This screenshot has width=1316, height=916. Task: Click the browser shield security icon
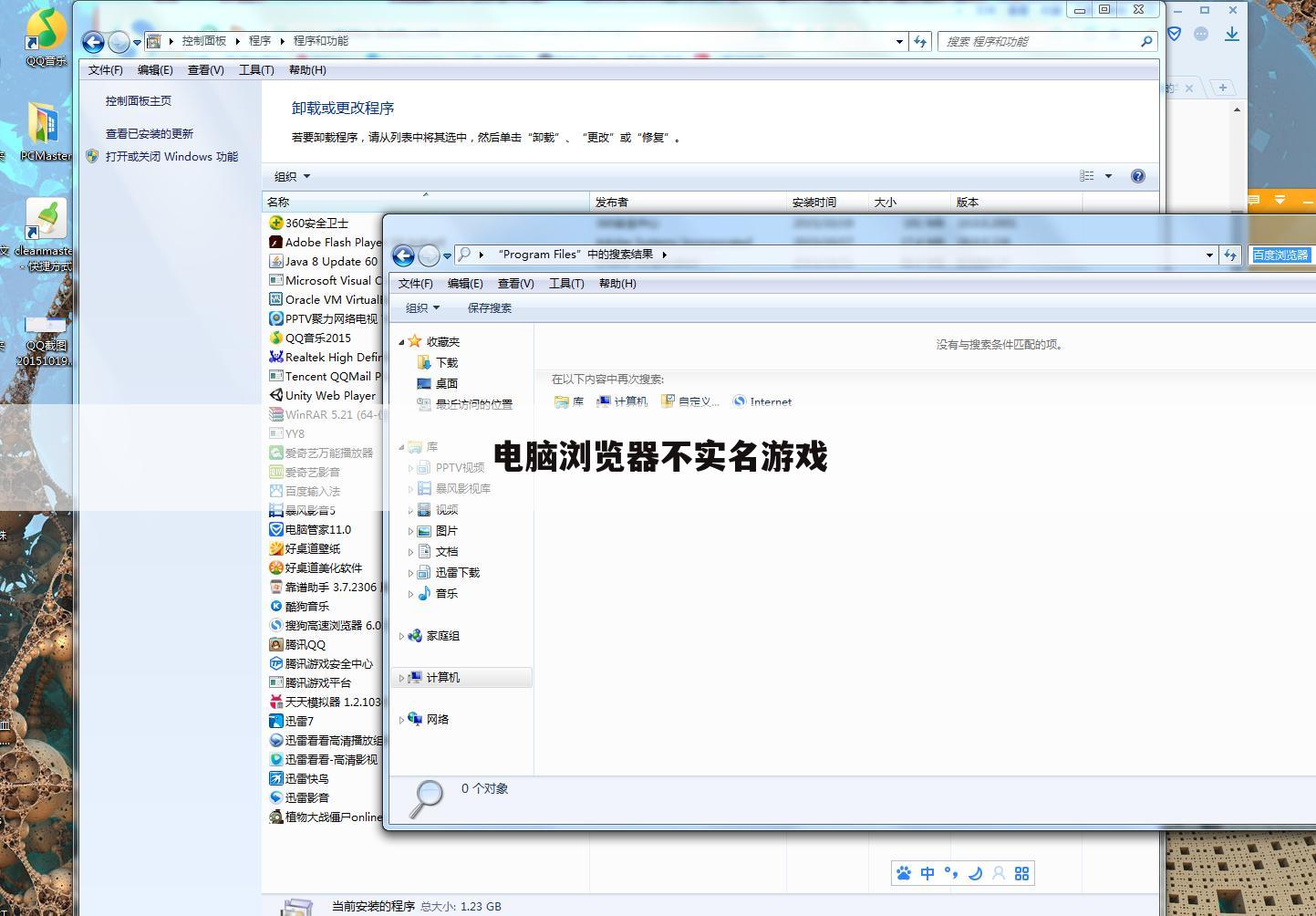coord(1175,34)
